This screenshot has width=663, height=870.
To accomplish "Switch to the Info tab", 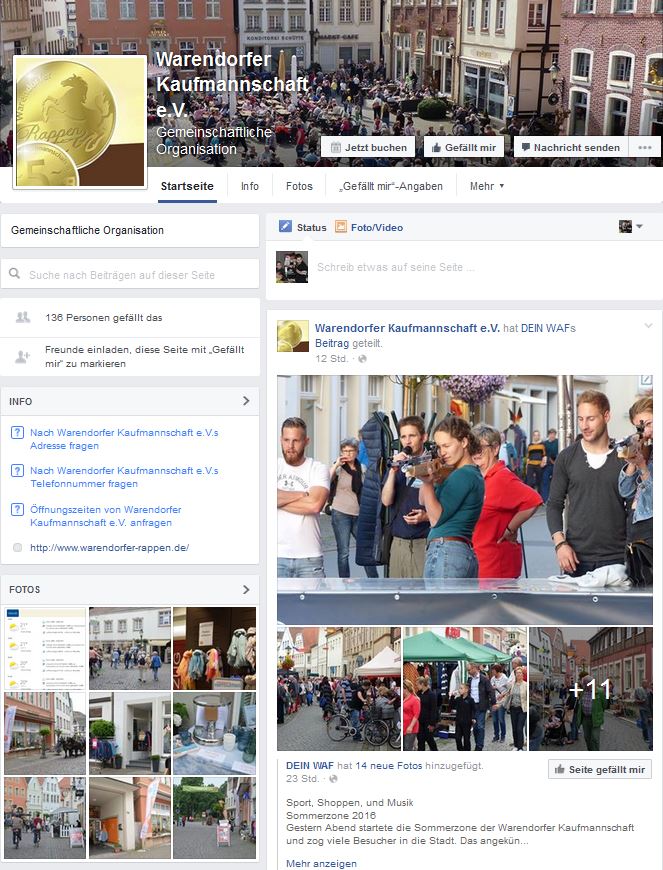I will pyautogui.click(x=250, y=186).
